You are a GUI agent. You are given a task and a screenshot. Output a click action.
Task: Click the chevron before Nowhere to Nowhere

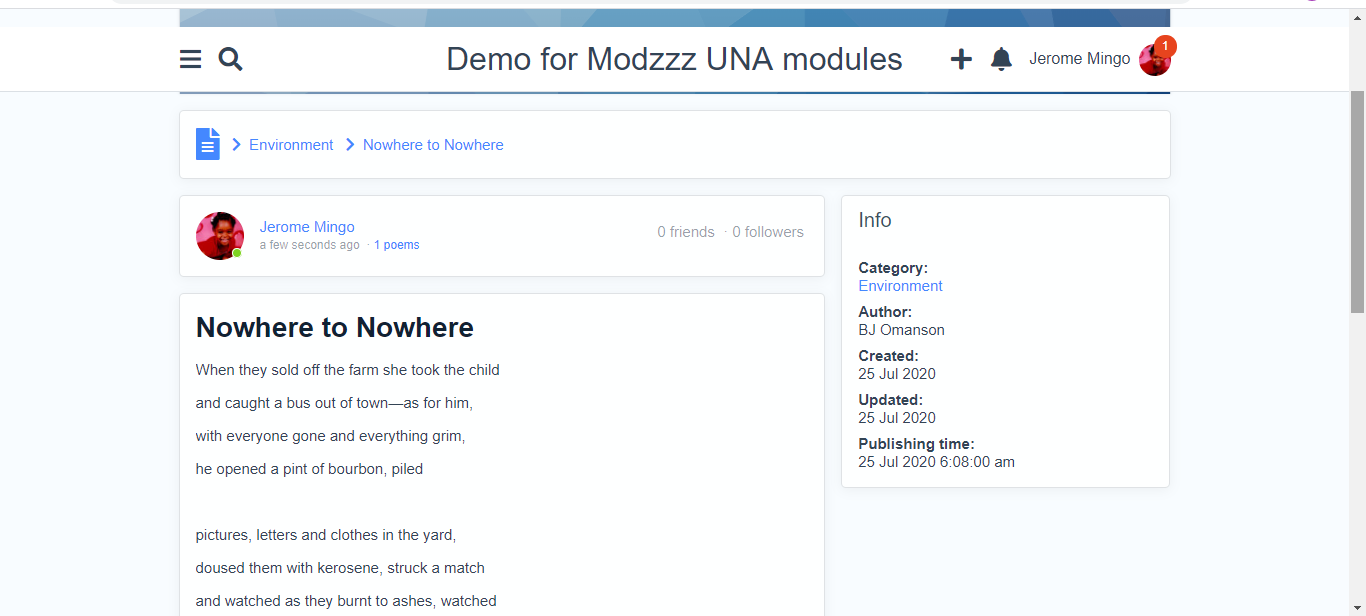pos(350,145)
